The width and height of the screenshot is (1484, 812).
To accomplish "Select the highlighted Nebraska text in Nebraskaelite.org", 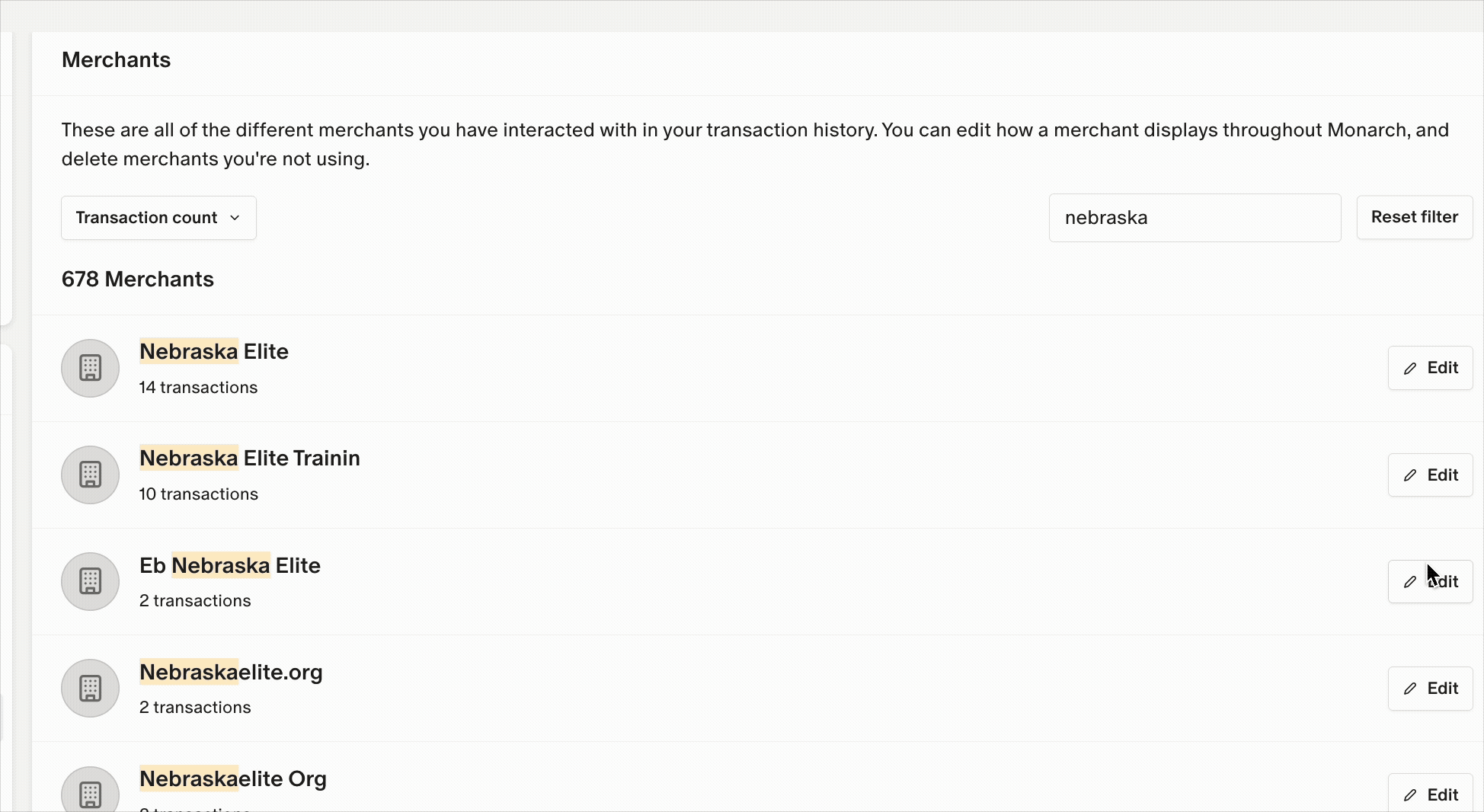I will coord(188,672).
